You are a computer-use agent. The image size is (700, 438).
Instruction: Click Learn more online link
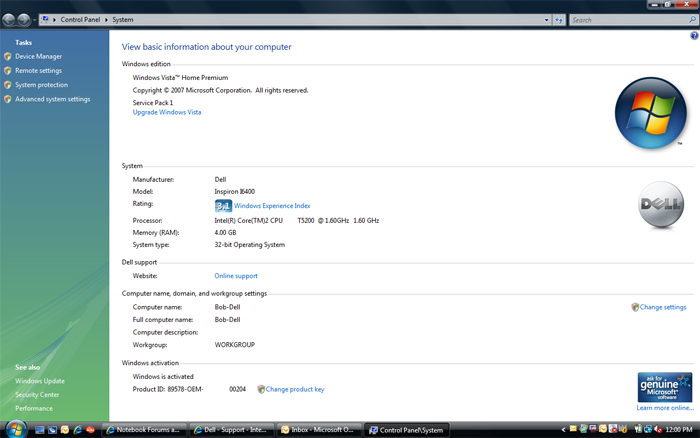[x=665, y=408]
